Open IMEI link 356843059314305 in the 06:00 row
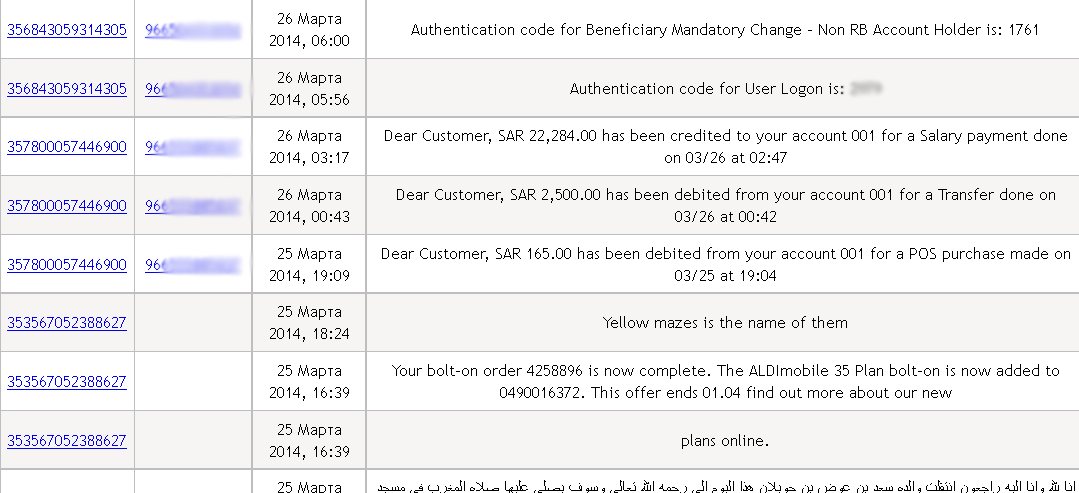This screenshot has width=1079, height=493. [67, 30]
